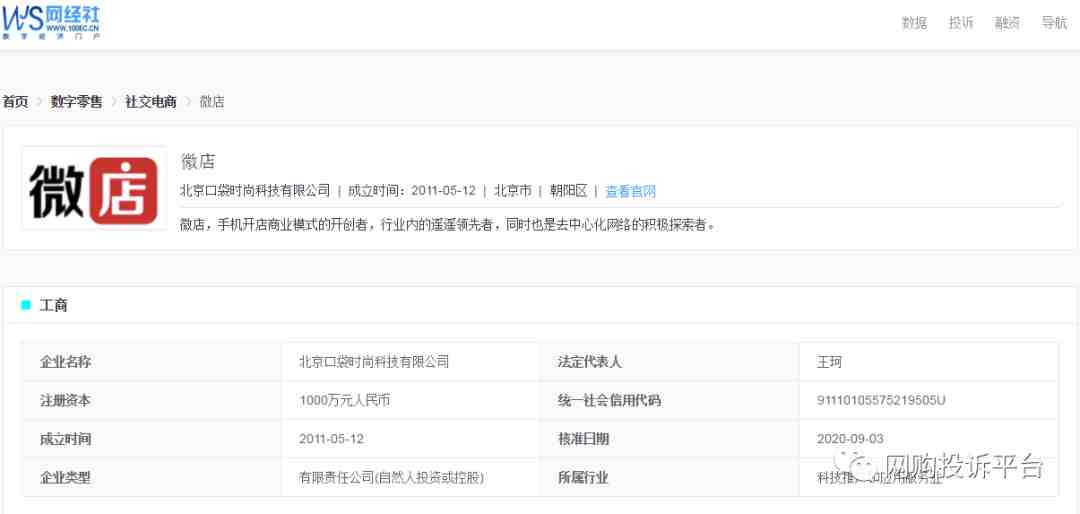
Task: Select 北京口袋时尚科技有限公司 in the company header
Action: coord(255,191)
